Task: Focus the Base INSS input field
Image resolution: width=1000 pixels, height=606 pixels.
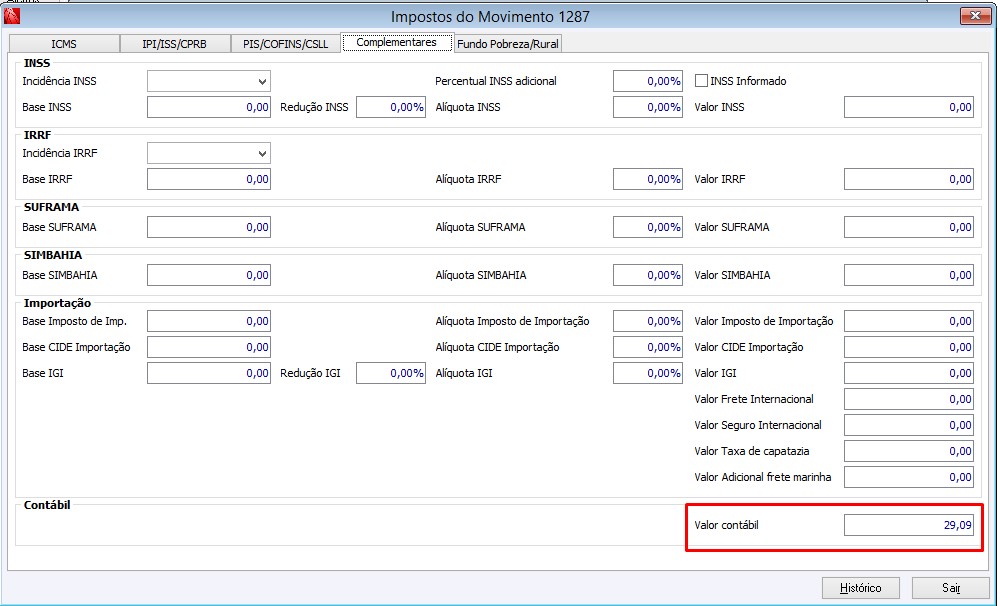Action: (x=209, y=108)
